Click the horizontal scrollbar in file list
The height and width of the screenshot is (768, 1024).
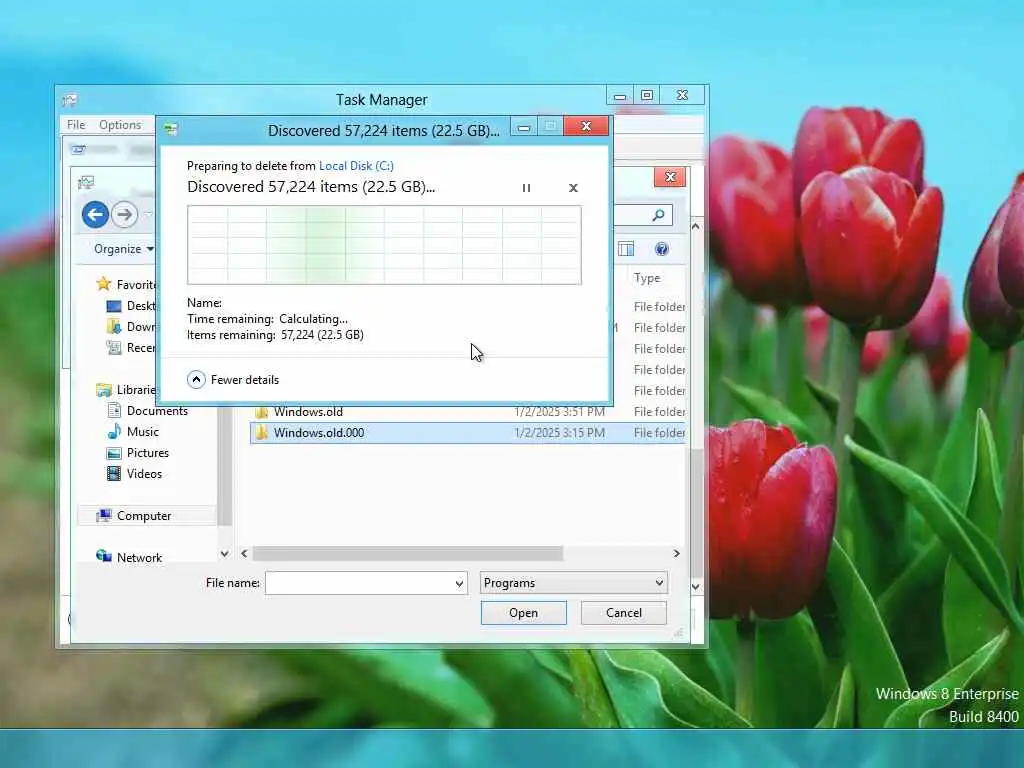[x=408, y=554]
